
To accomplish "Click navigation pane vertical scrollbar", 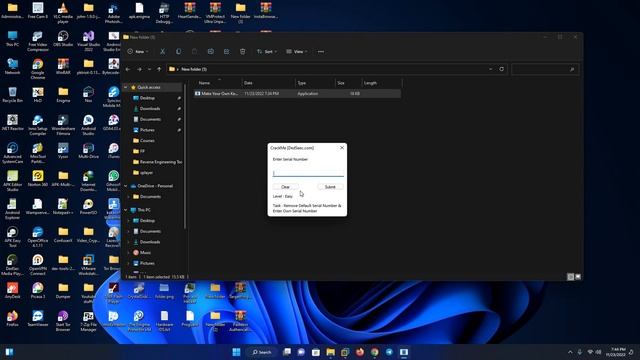I will [186, 155].
